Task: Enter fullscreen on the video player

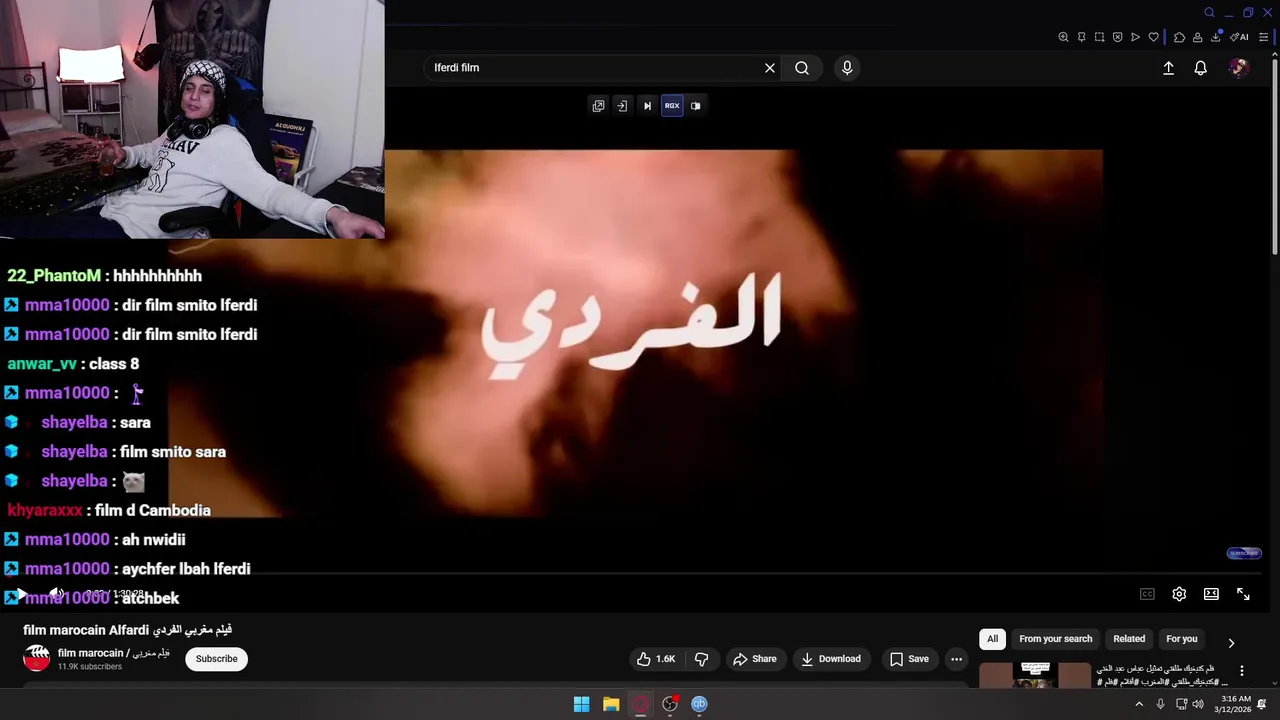Action: pos(1243,594)
